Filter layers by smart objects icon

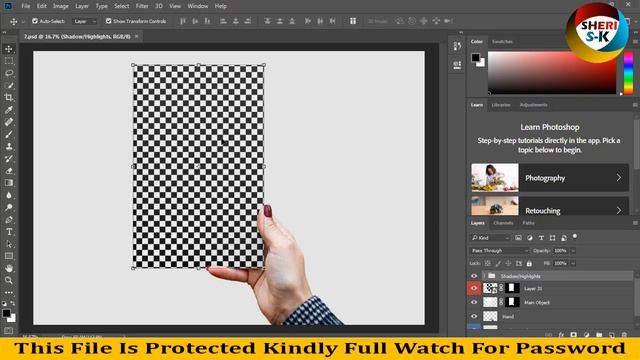pyautogui.click(x=564, y=238)
